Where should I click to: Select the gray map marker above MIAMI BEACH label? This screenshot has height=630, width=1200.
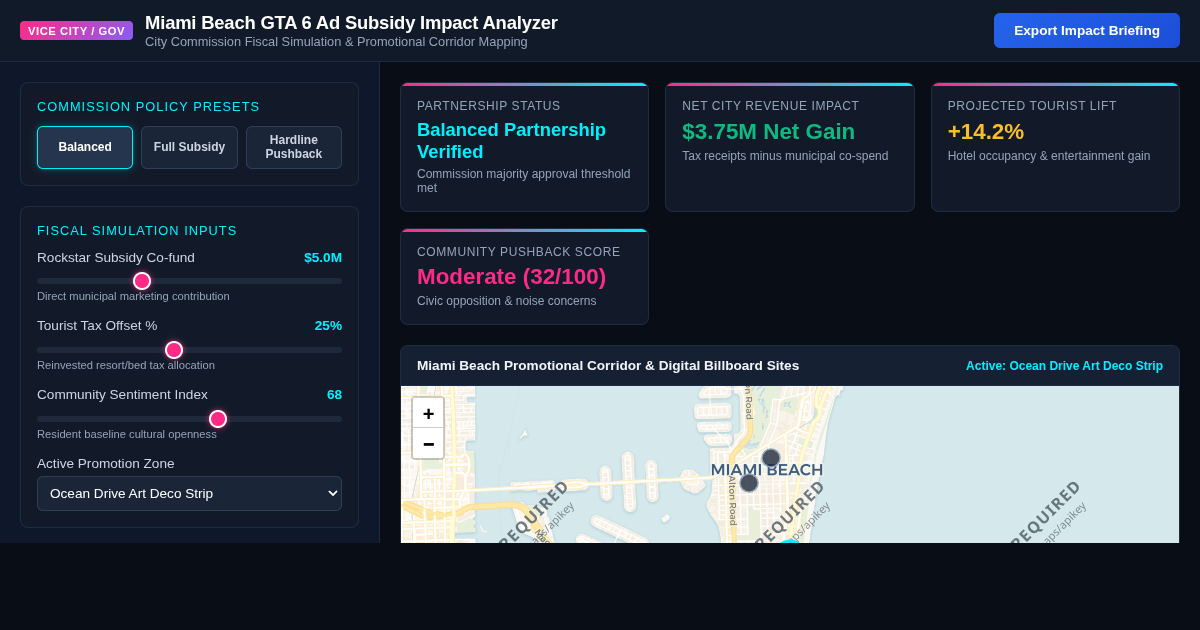(771, 458)
